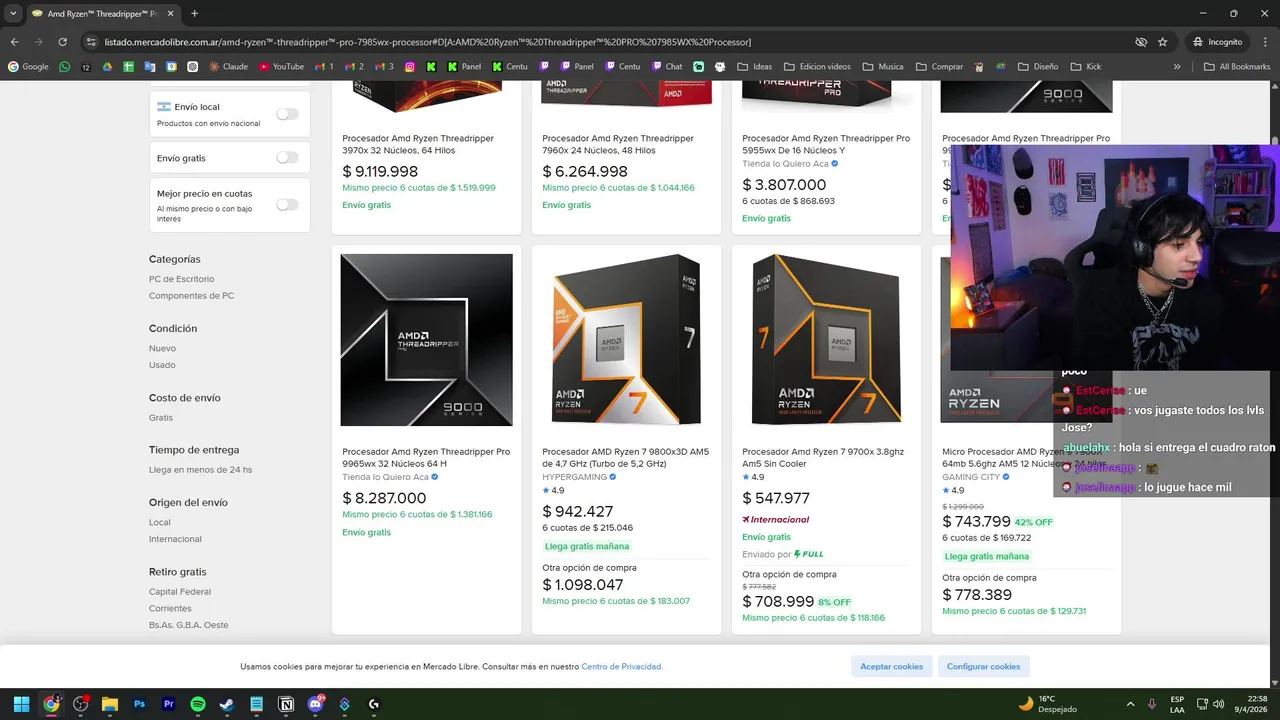The height and width of the screenshot is (720, 1280).
Task: Open Discord from the taskbar
Action: tap(316, 704)
